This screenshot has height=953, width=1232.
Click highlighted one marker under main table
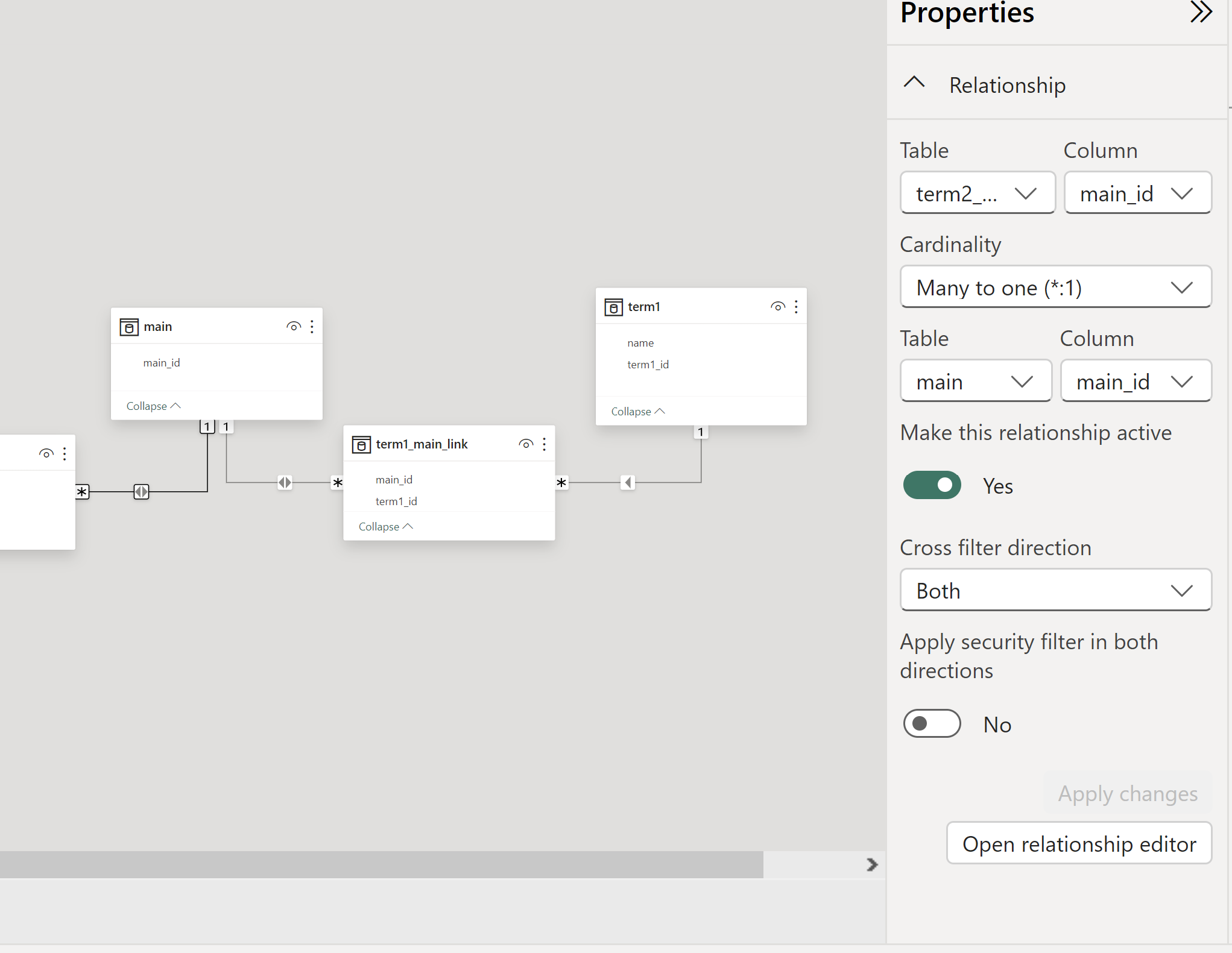(x=207, y=427)
